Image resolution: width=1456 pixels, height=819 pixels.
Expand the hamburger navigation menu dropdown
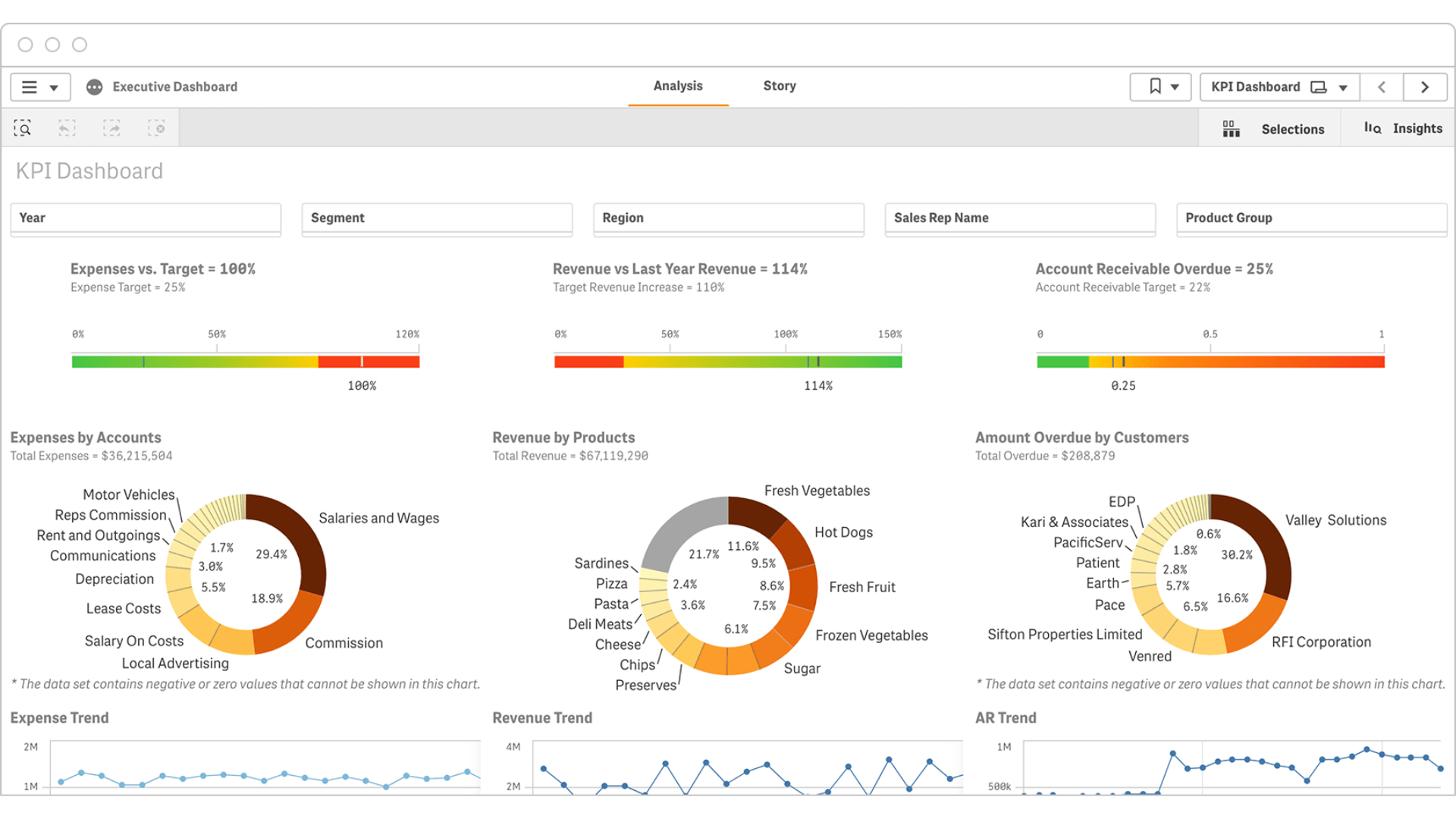click(40, 87)
